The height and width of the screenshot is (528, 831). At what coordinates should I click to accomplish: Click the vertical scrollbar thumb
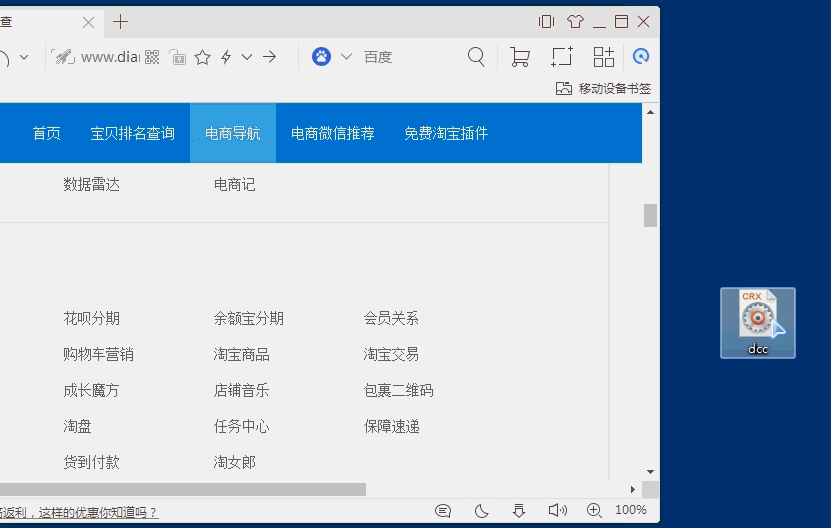click(x=650, y=215)
